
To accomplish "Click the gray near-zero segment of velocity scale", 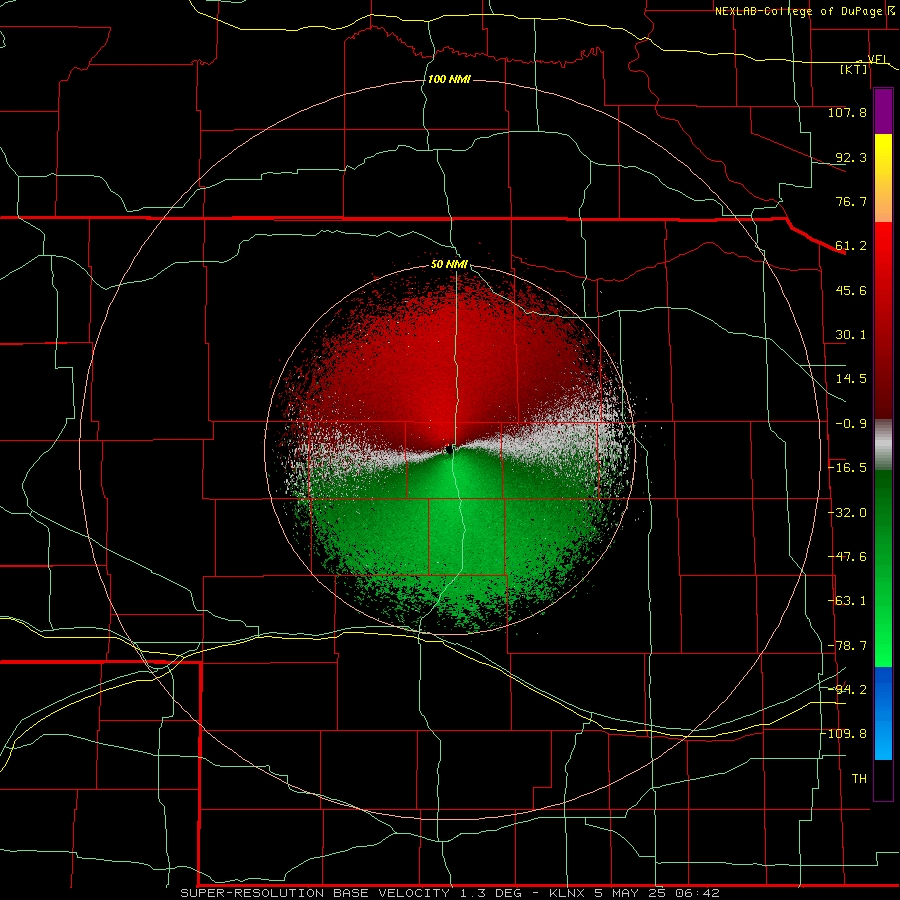I will 883,445.
